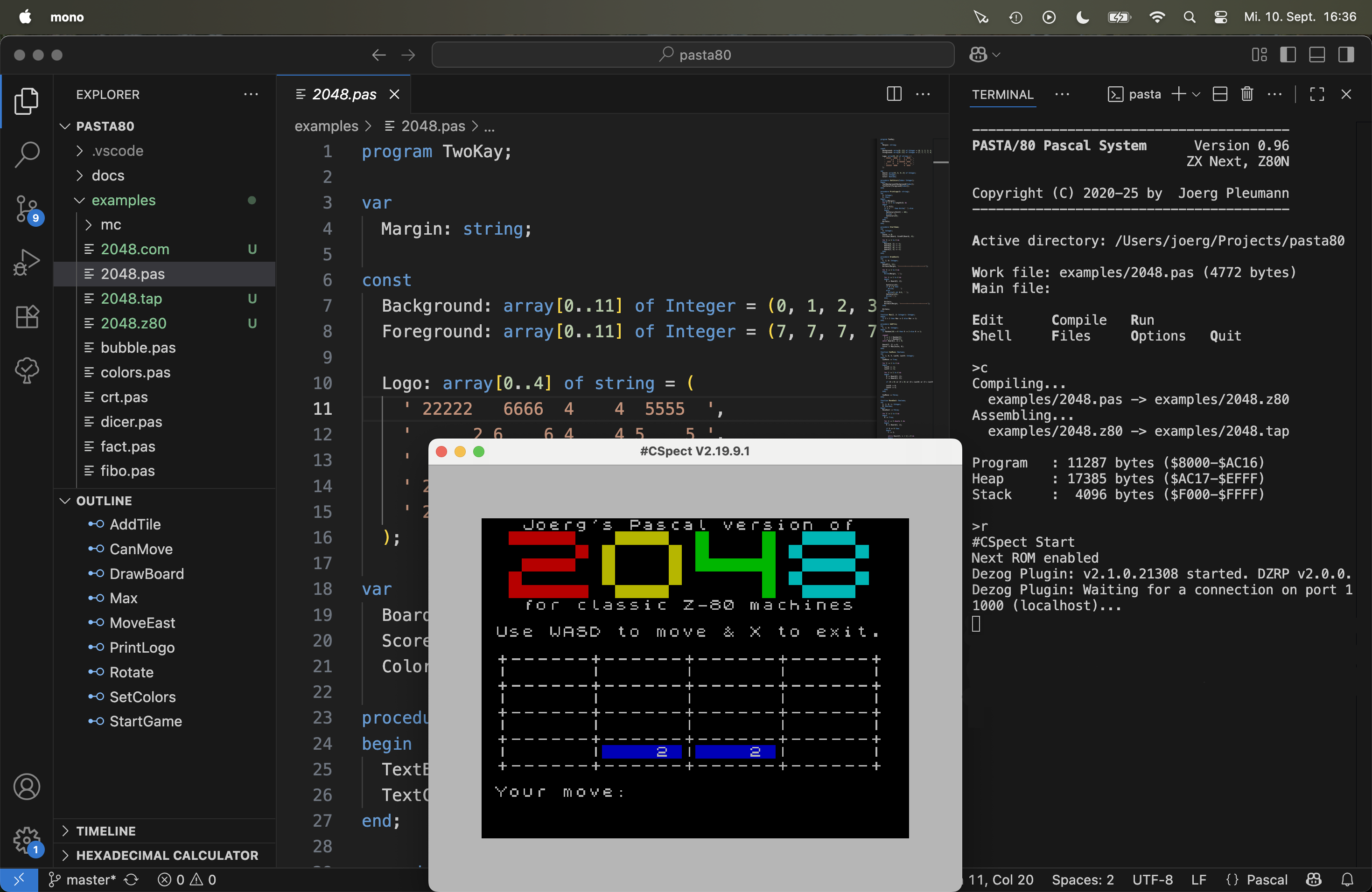
Task: Expand the .vscode folder
Action: pyautogui.click(x=164, y=150)
